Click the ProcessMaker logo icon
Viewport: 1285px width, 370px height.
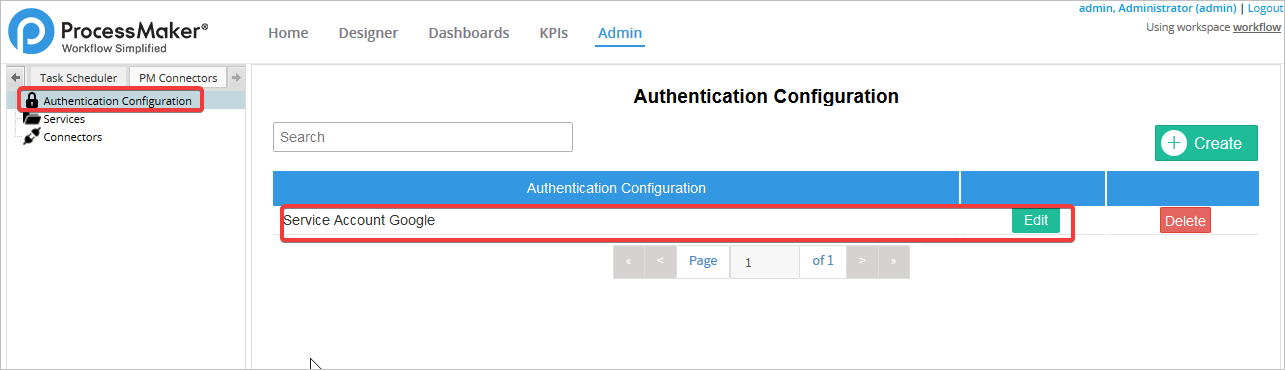tap(30, 32)
